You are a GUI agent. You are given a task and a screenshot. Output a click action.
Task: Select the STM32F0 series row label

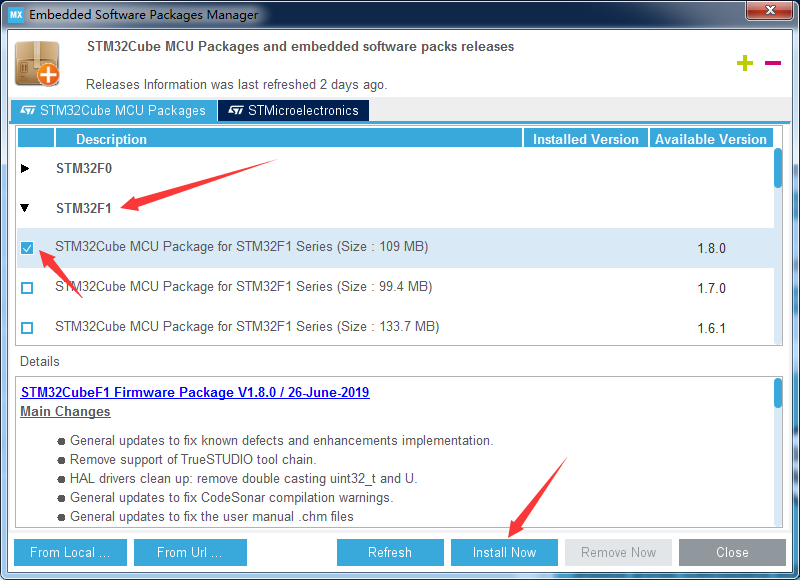84,168
